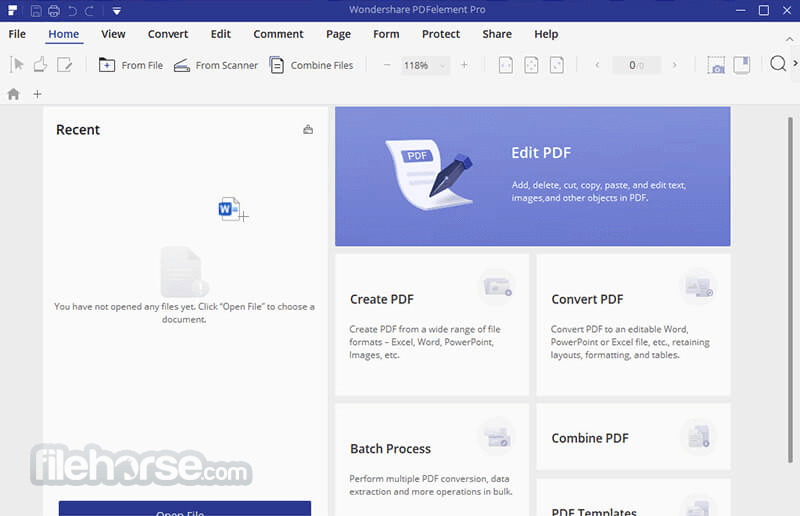Expand the toolbar overflow arrow
800x516 pixels.
pos(795,63)
